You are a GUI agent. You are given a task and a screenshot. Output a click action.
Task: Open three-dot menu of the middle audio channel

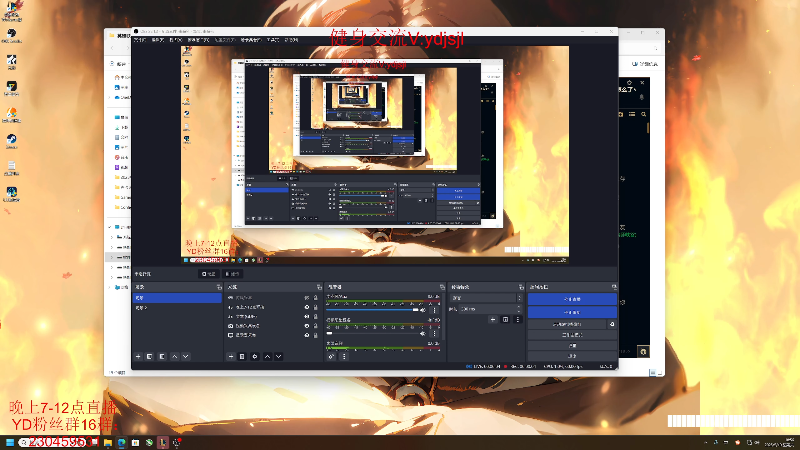click(435, 333)
